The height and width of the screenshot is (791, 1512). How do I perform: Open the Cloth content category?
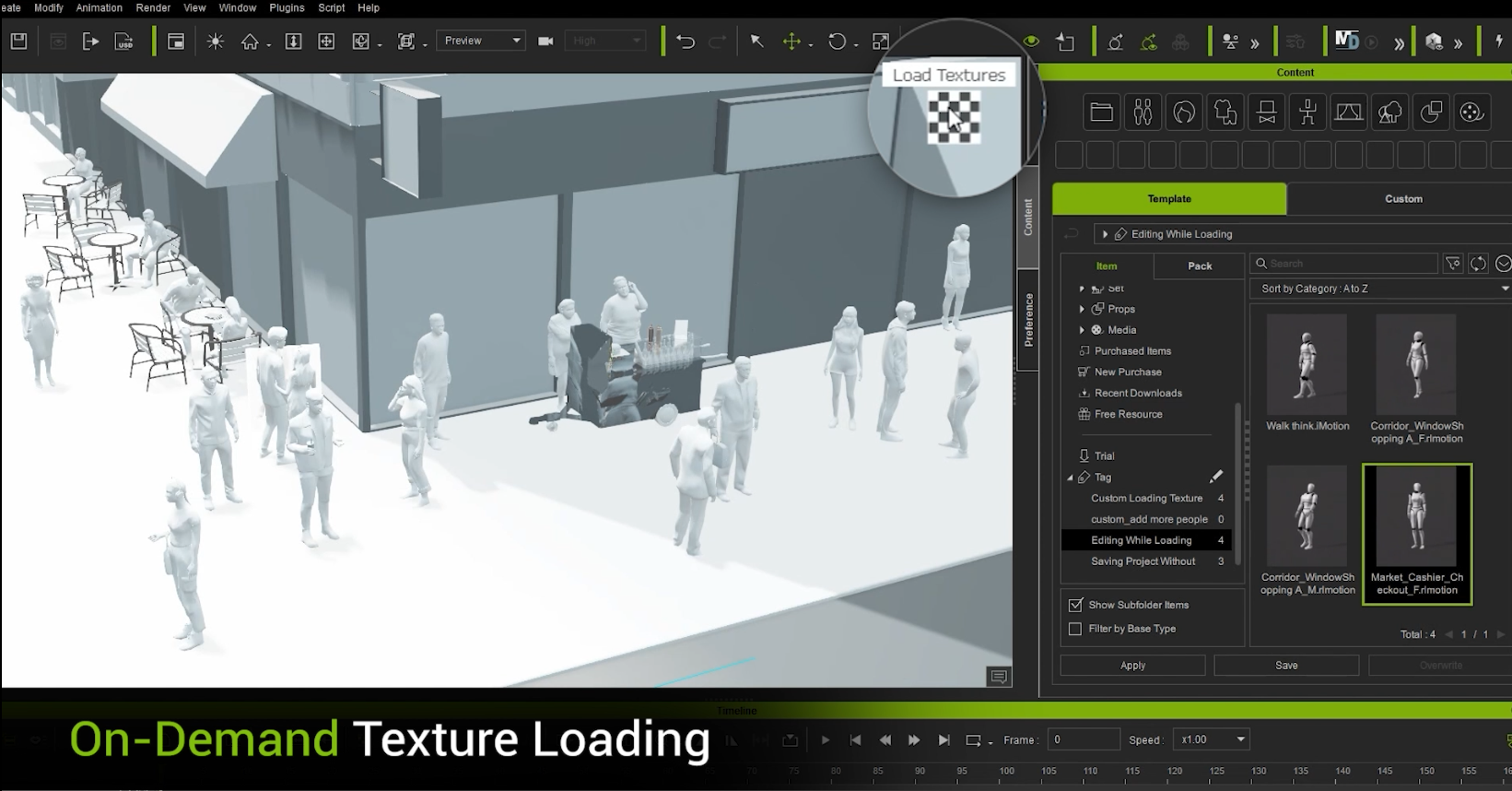pos(1225,112)
